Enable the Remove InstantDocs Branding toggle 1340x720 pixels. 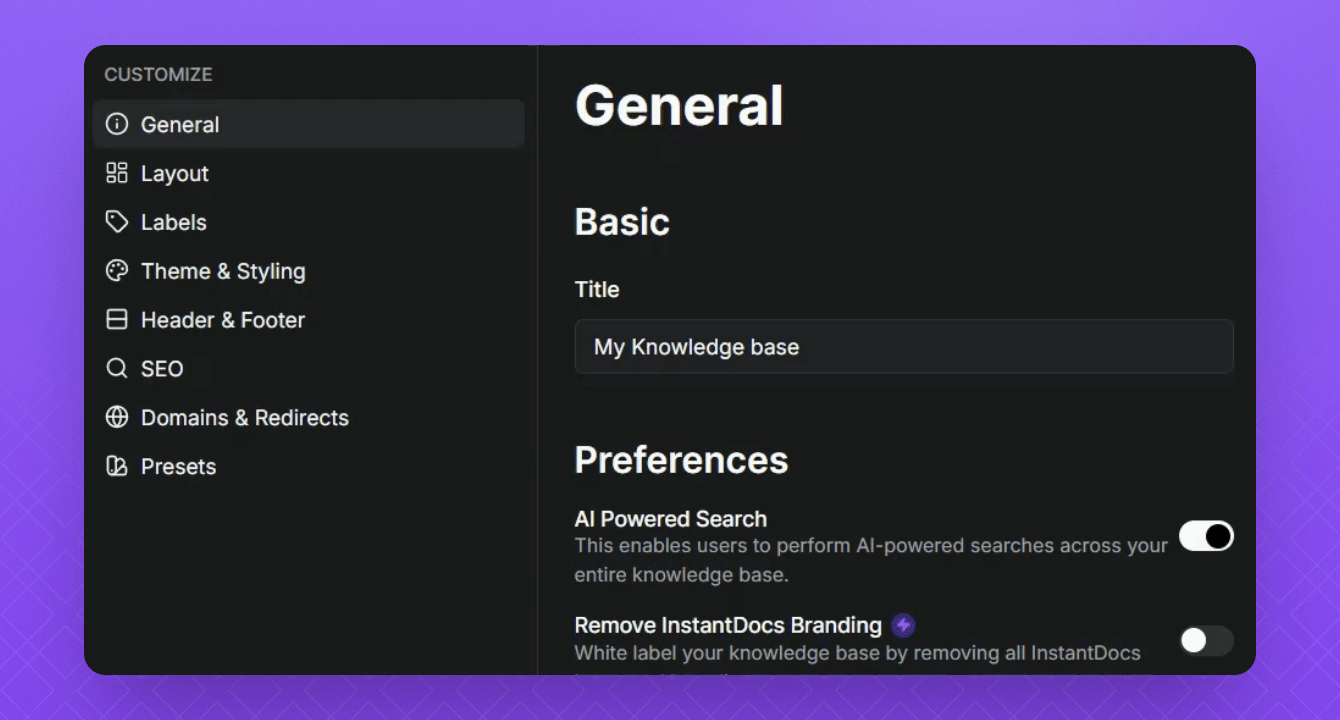pos(1206,641)
